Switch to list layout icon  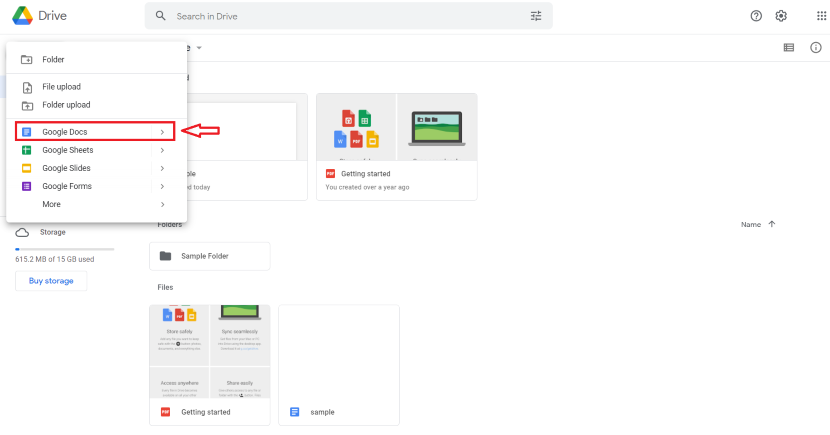789,48
